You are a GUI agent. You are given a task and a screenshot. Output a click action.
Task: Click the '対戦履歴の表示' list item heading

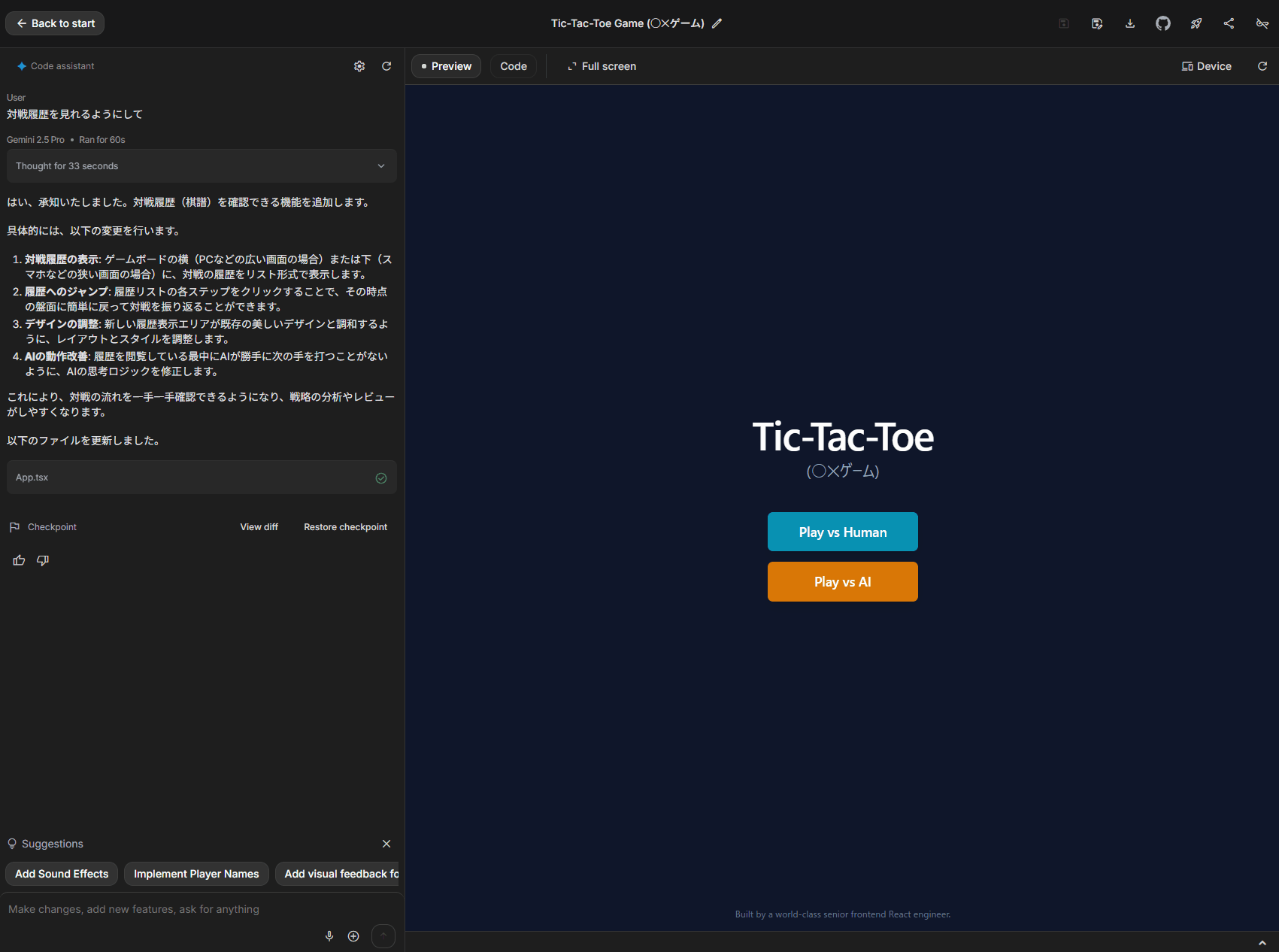tap(62, 259)
